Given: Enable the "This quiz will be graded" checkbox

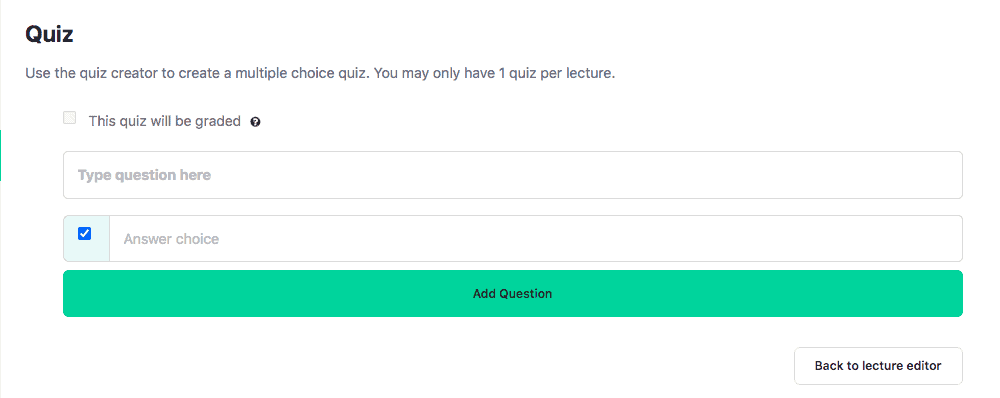Looking at the screenshot, I should (x=70, y=118).
